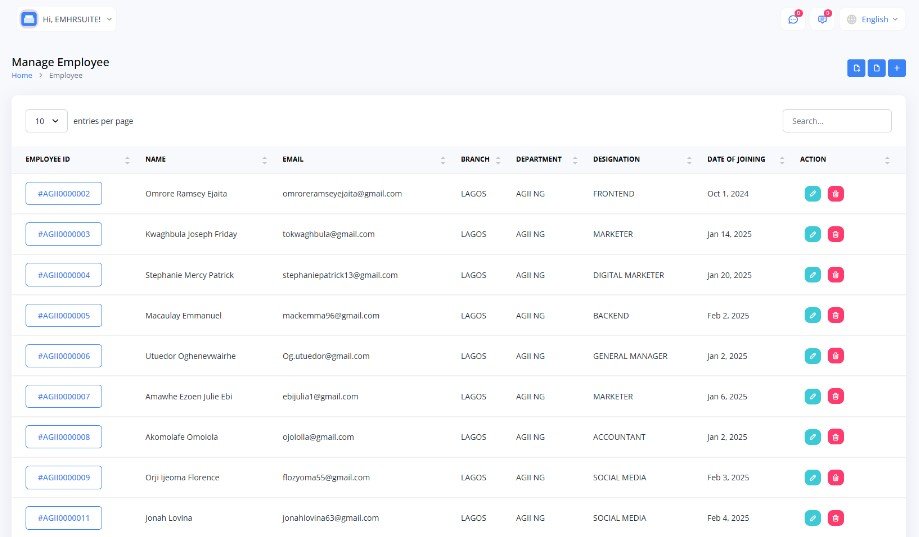The width and height of the screenshot is (919, 537).
Task: Delete employee Jonah Lovina
Action: point(835,518)
